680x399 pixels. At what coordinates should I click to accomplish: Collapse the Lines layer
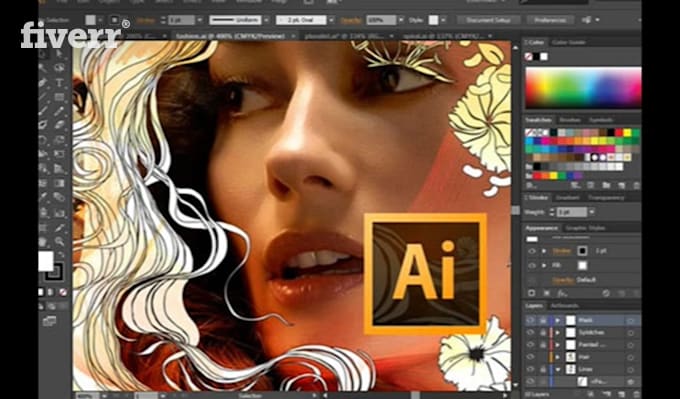pyautogui.click(x=558, y=369)
